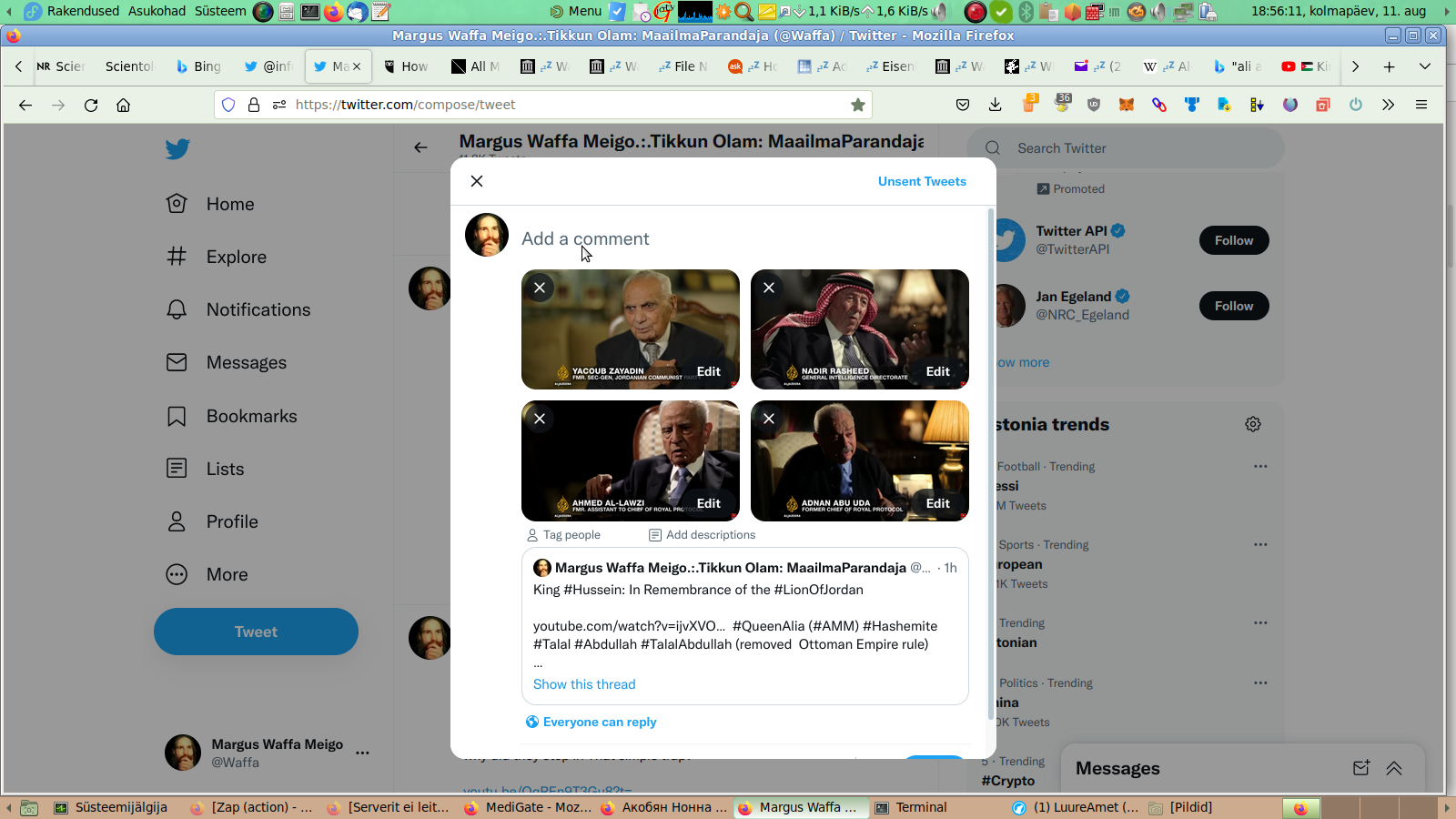Go back in Firefox browser history
This screenshot has height=819, width=1456.
pyautogui.click(x=25, y=105)
